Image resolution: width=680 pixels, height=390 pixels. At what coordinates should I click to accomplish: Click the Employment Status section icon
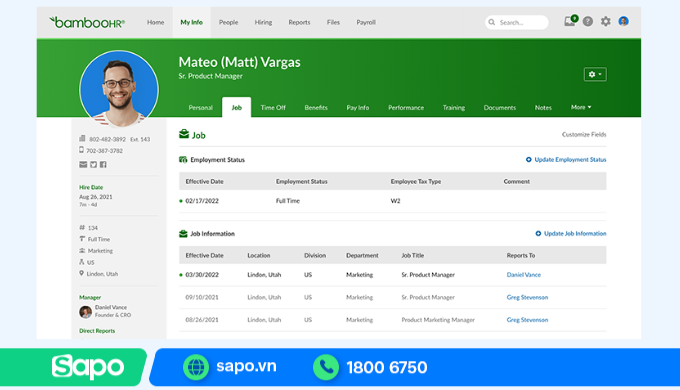[183, 160]
